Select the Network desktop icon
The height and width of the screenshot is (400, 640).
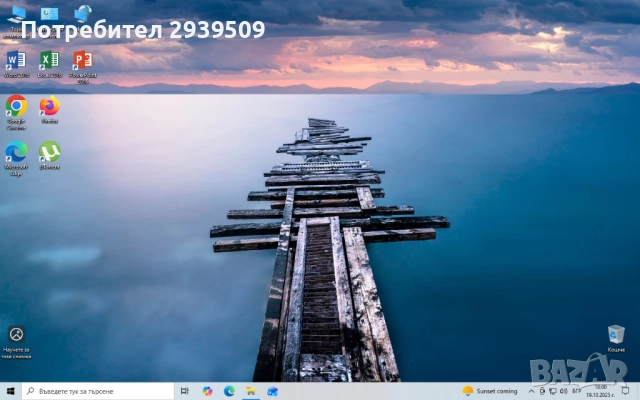click(83, 21)
